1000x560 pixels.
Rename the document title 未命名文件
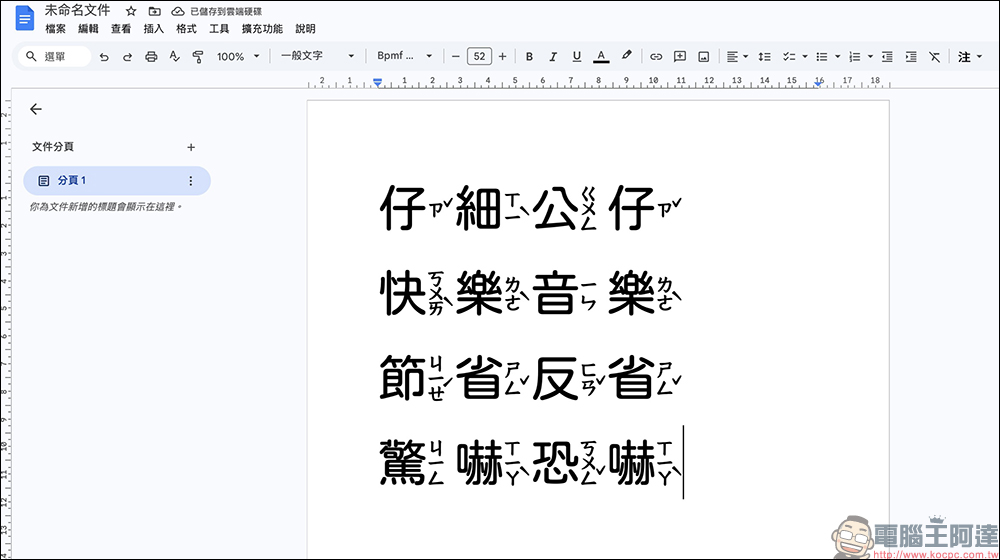click(77, 10)
